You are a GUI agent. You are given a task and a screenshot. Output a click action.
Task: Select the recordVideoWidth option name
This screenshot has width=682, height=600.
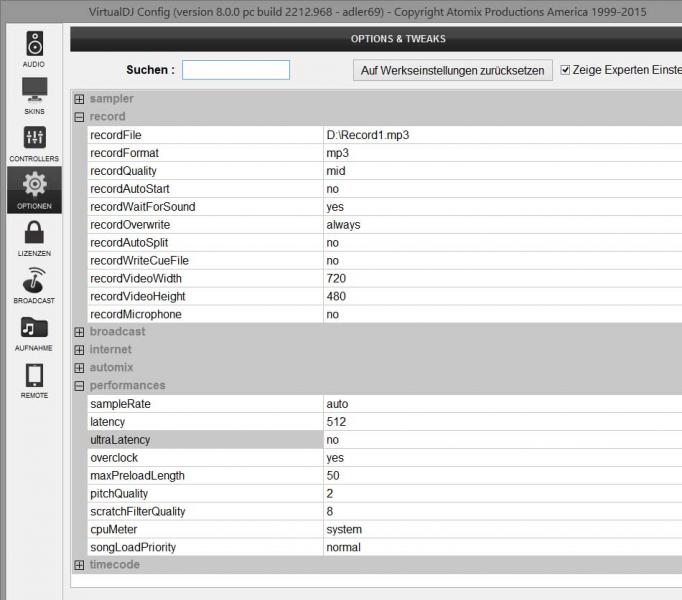click(x=136, y=278)
